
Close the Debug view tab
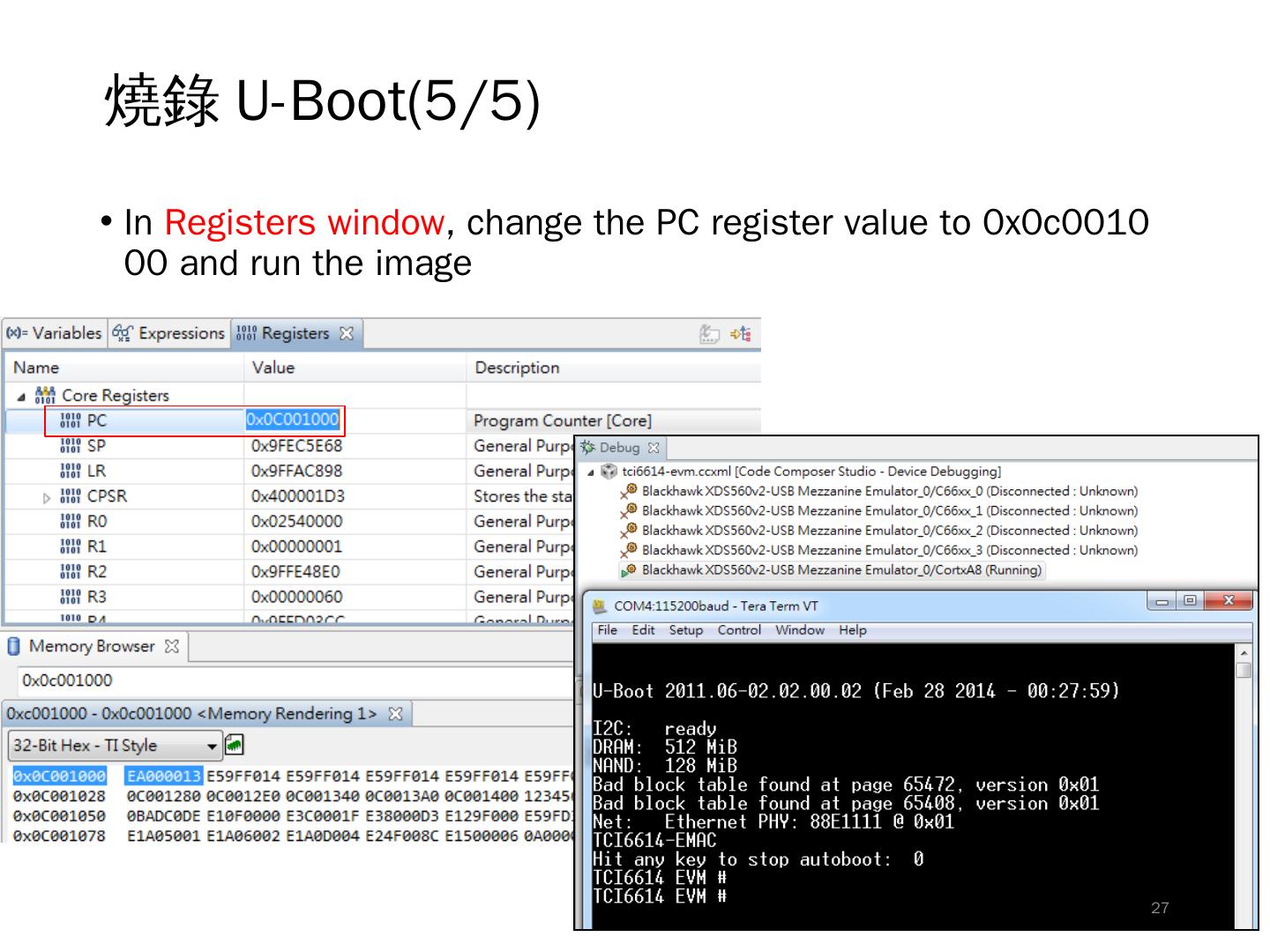654,448
